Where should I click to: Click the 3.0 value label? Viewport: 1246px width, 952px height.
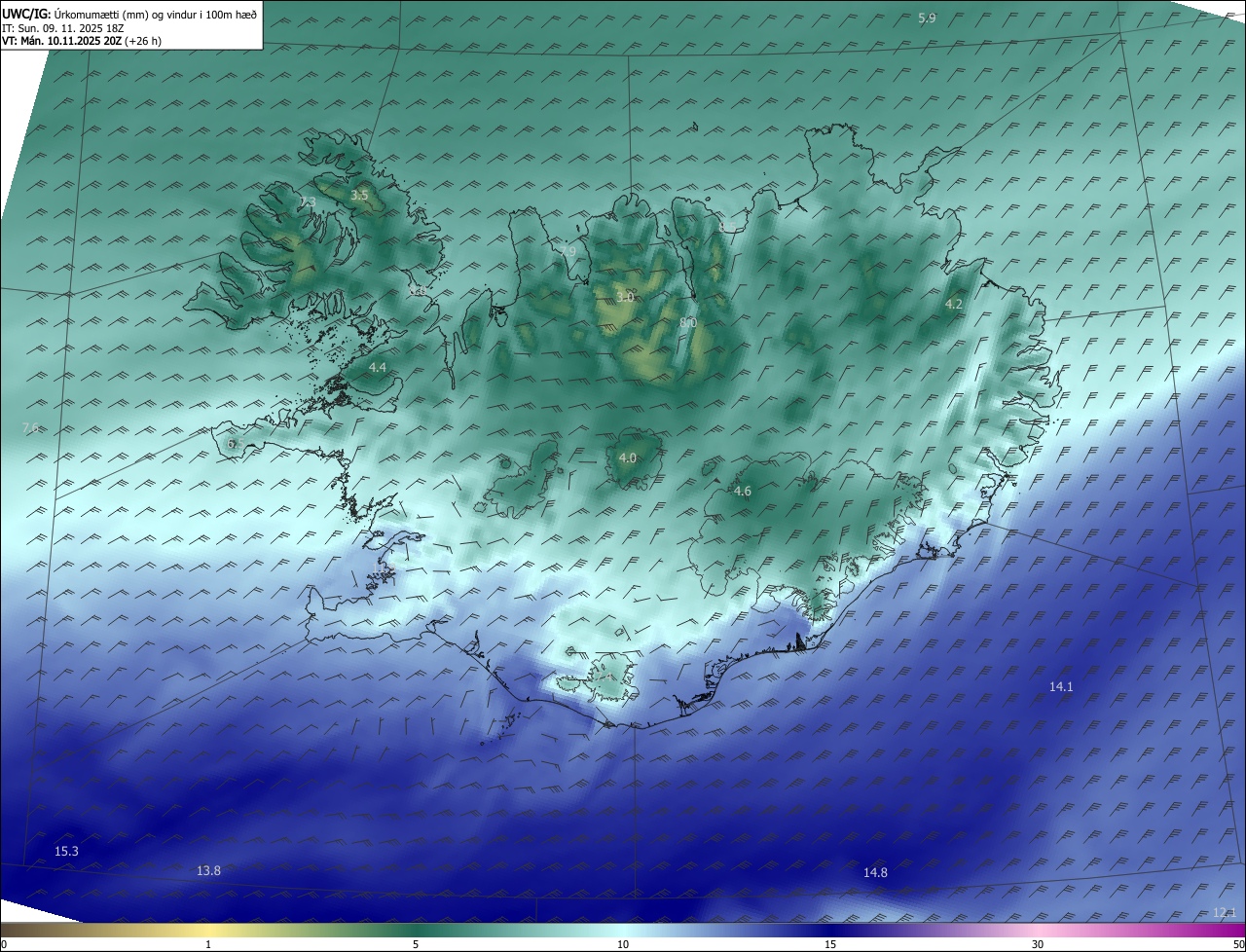[625, 297]
